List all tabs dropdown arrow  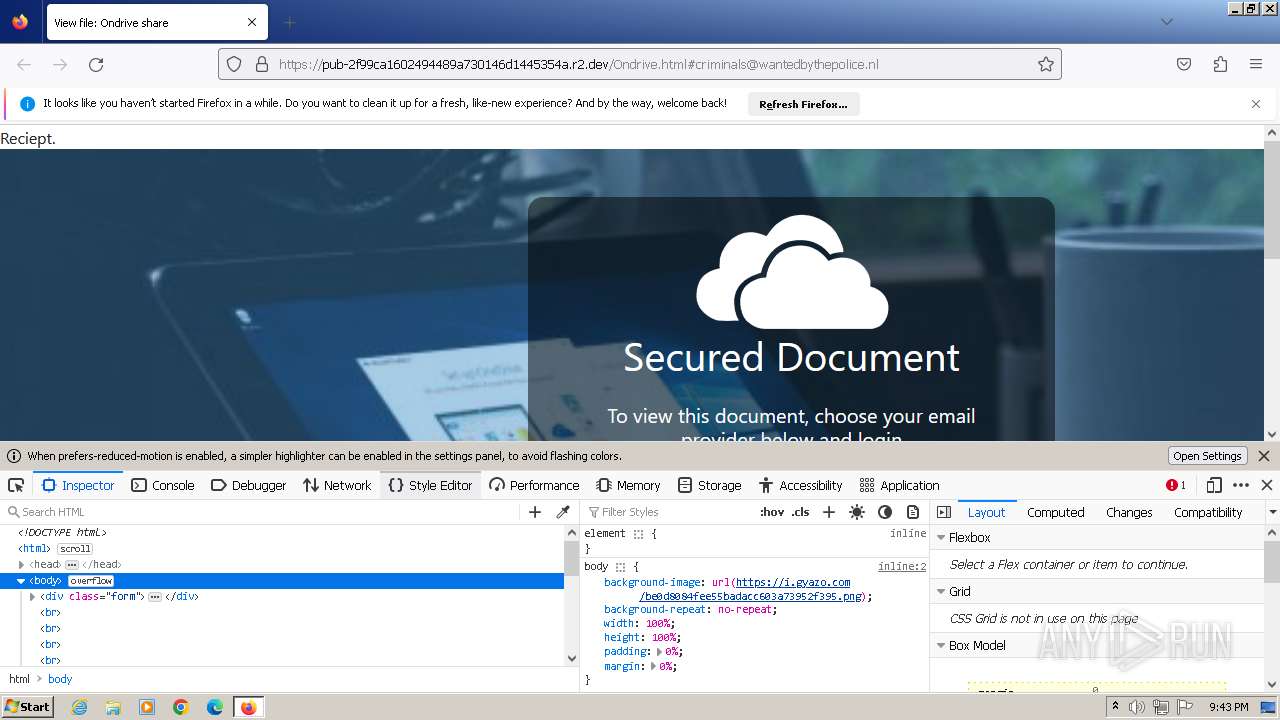[1166, 22]
